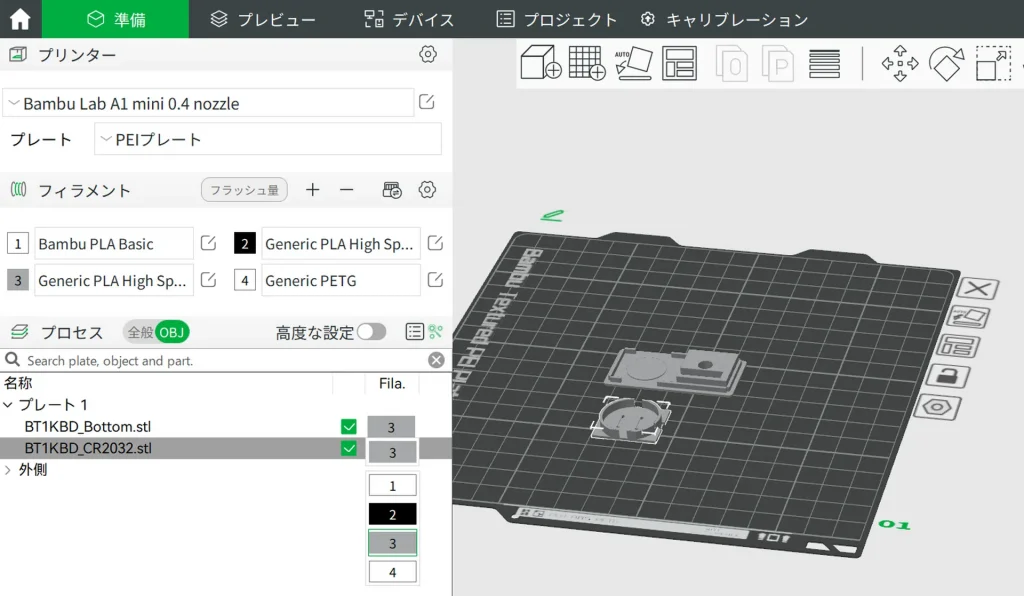Image resolution: width=1024 pixels, height=596 pixels.
Task: Open plate settings hexagon icon beside the build plate
Action: click(x=937, y=407)
